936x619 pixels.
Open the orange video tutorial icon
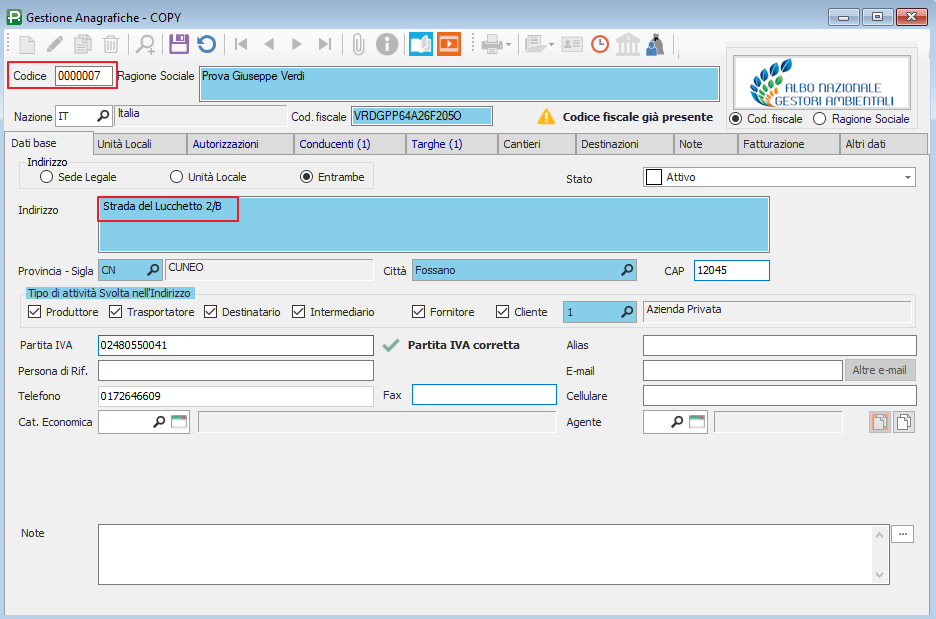tap(449, 44)
